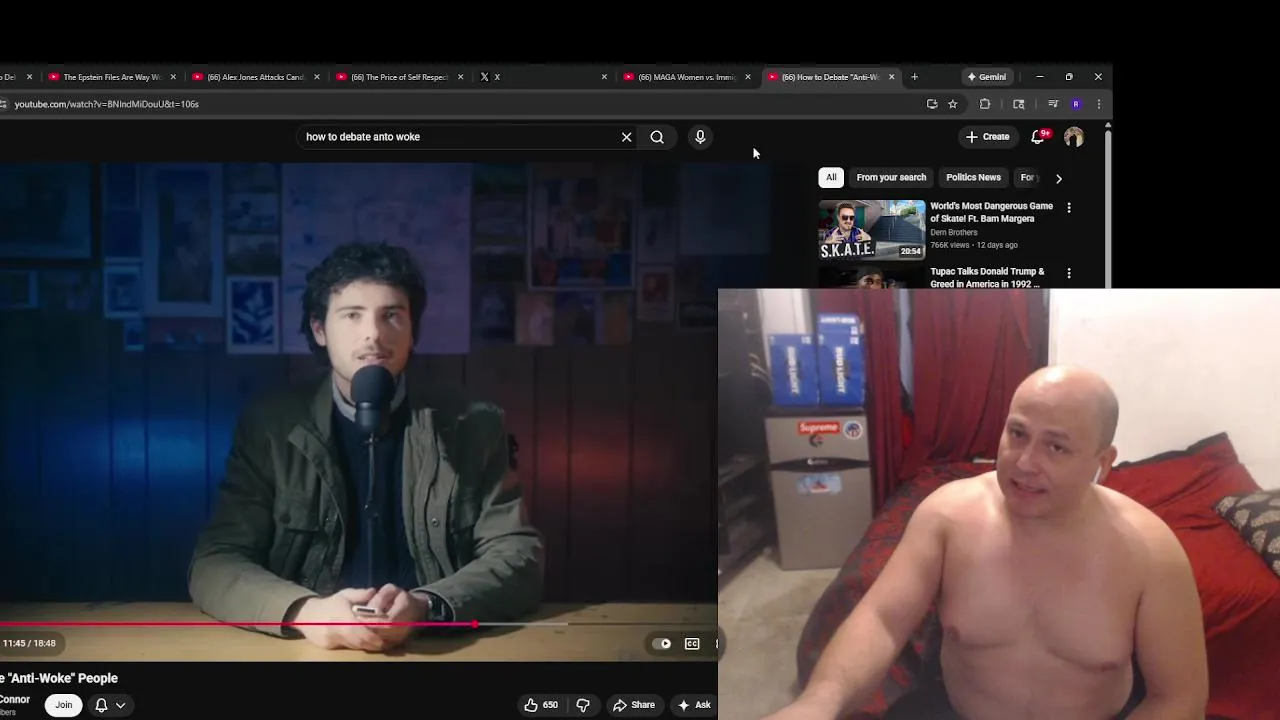Image resolution: width=1280 pixels, height=720 pixels.
Task: Open Tupac Talks Donald Trump video title
Action: [987, 277]
